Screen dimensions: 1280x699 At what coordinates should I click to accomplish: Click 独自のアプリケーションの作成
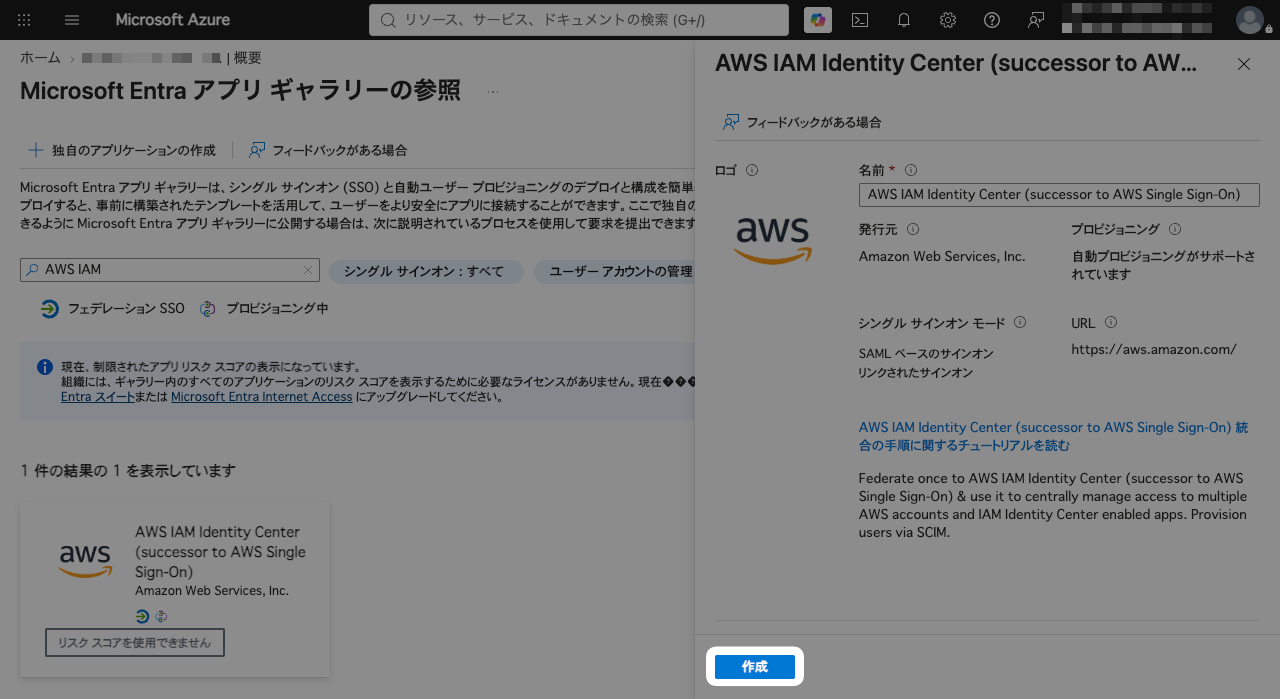pyautogui.click(x=121, y=150)
